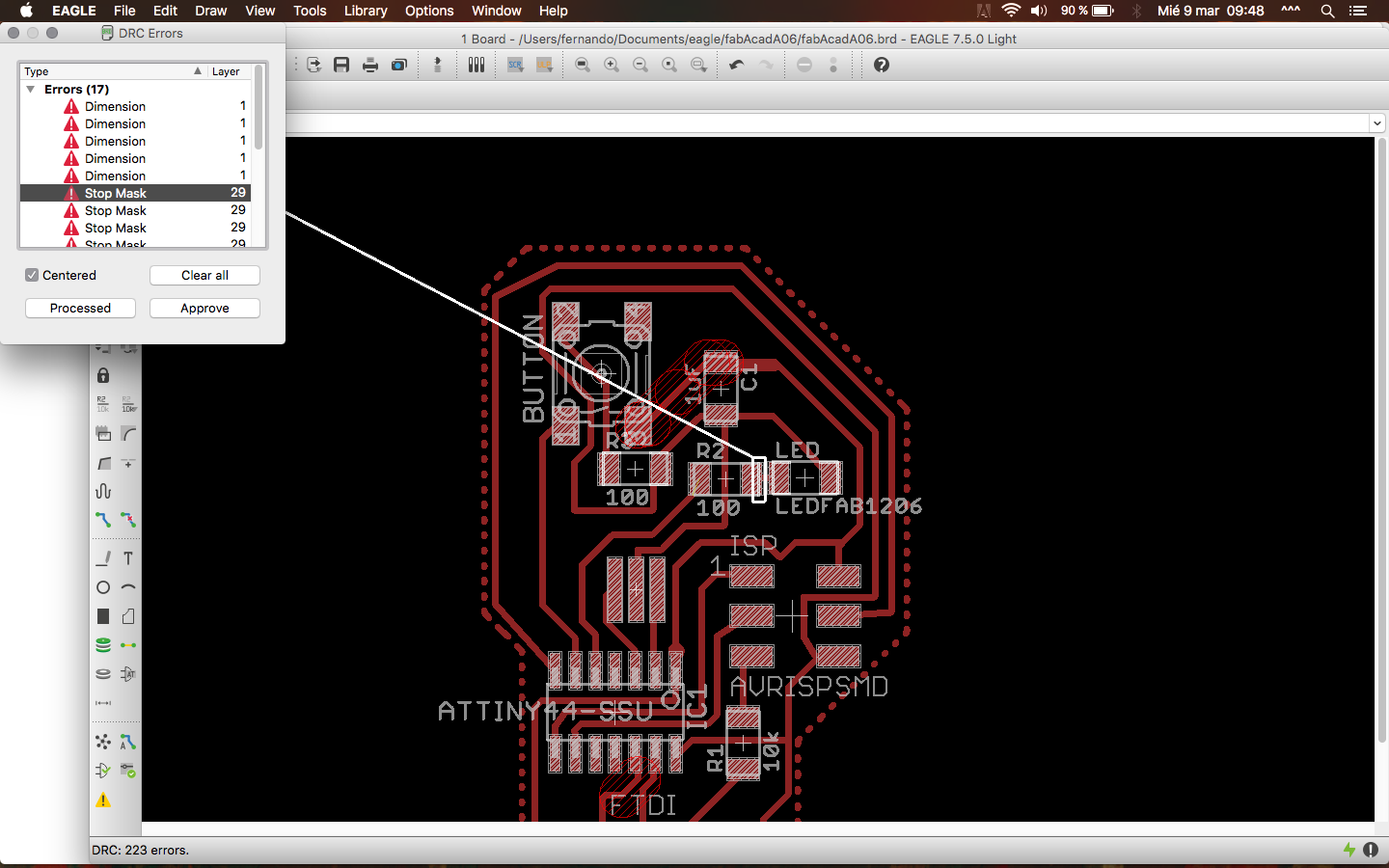Select the Dimension measuring tool
1389x868 pixels.
point(103,703)
